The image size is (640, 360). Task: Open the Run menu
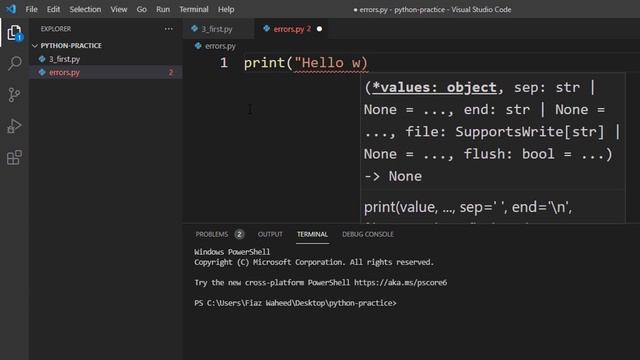pos(163,9)
